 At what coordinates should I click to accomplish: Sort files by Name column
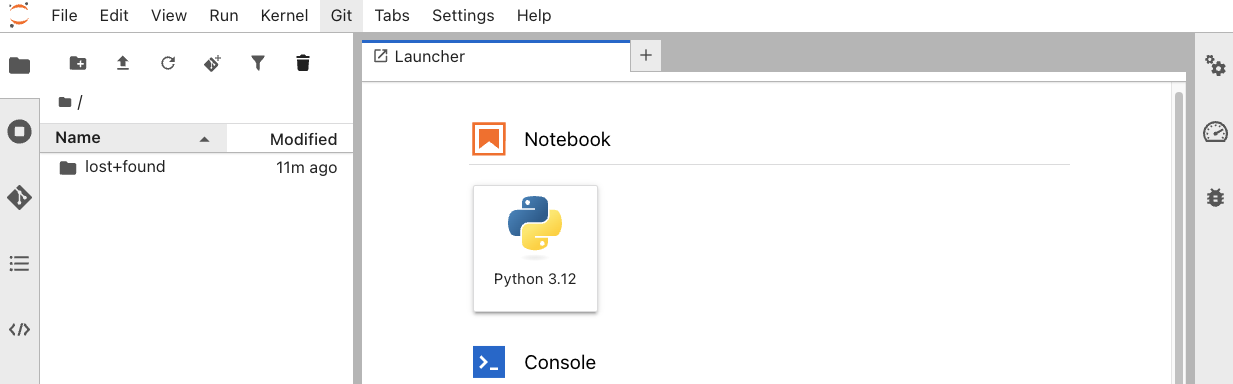133,138
